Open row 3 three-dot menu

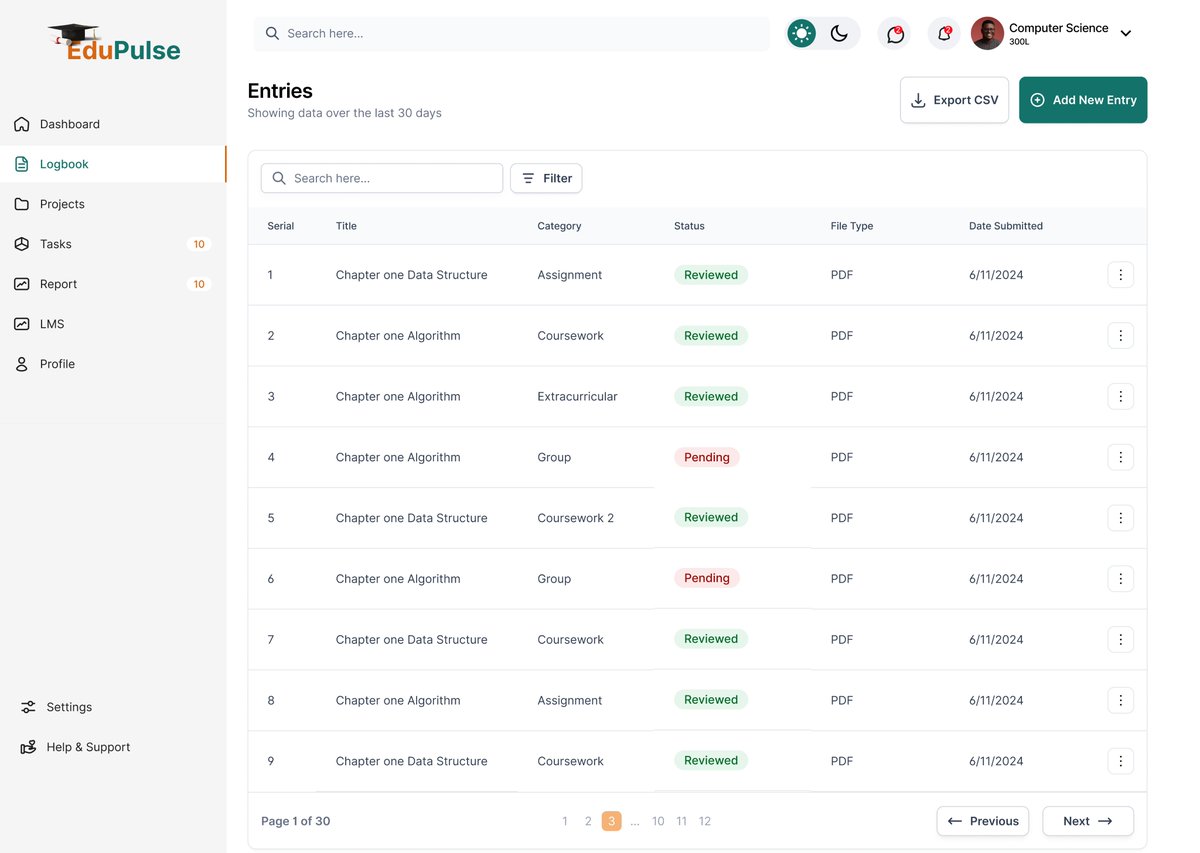(x=1120, y=397)
